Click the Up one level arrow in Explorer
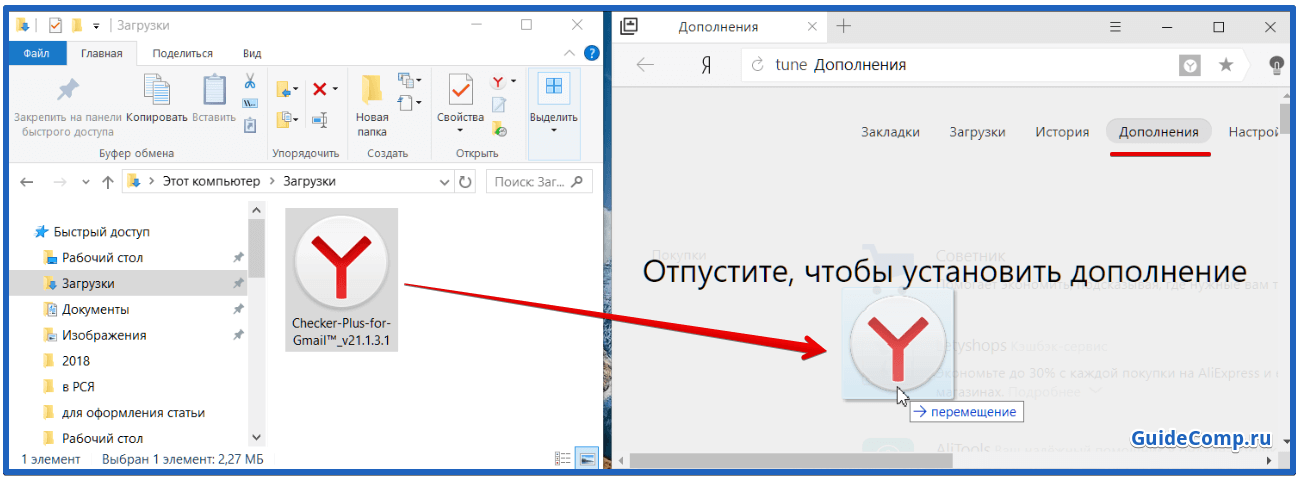Image resolution: width=1301 pixels, height=479 pixels. (x=107, y=182)
